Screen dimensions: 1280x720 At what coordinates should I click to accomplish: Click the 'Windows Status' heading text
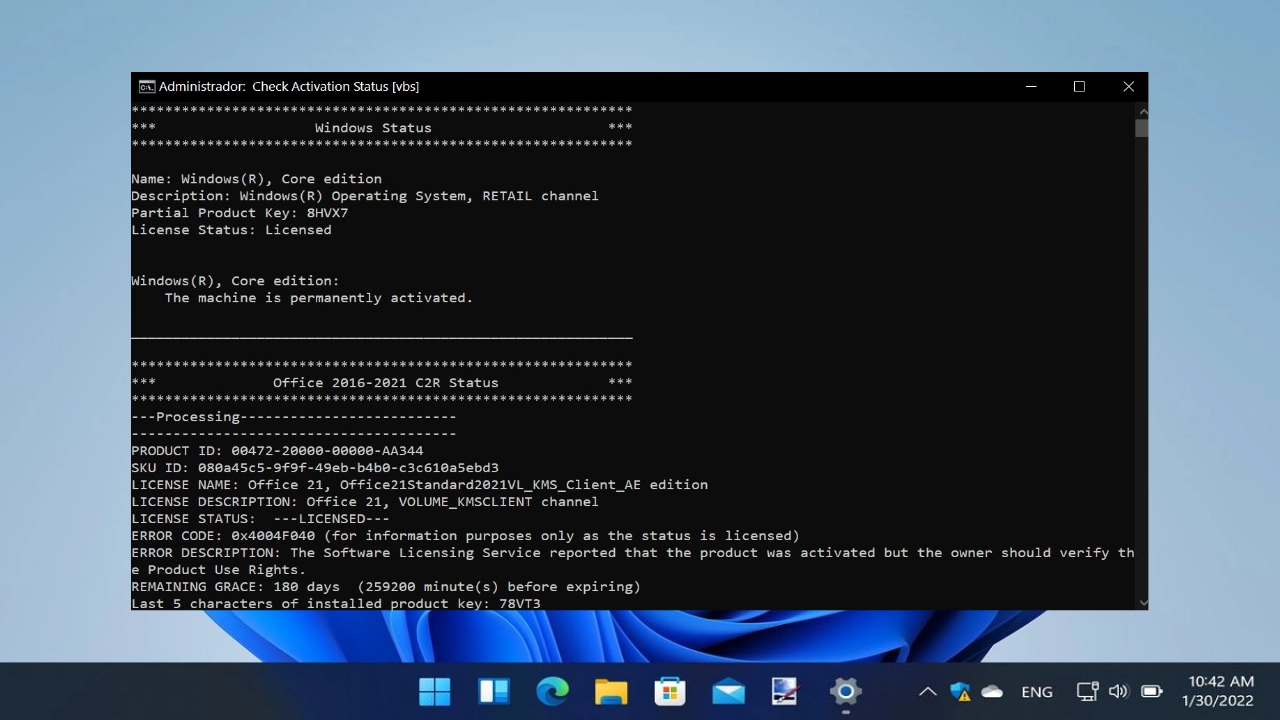click(373, 128)
